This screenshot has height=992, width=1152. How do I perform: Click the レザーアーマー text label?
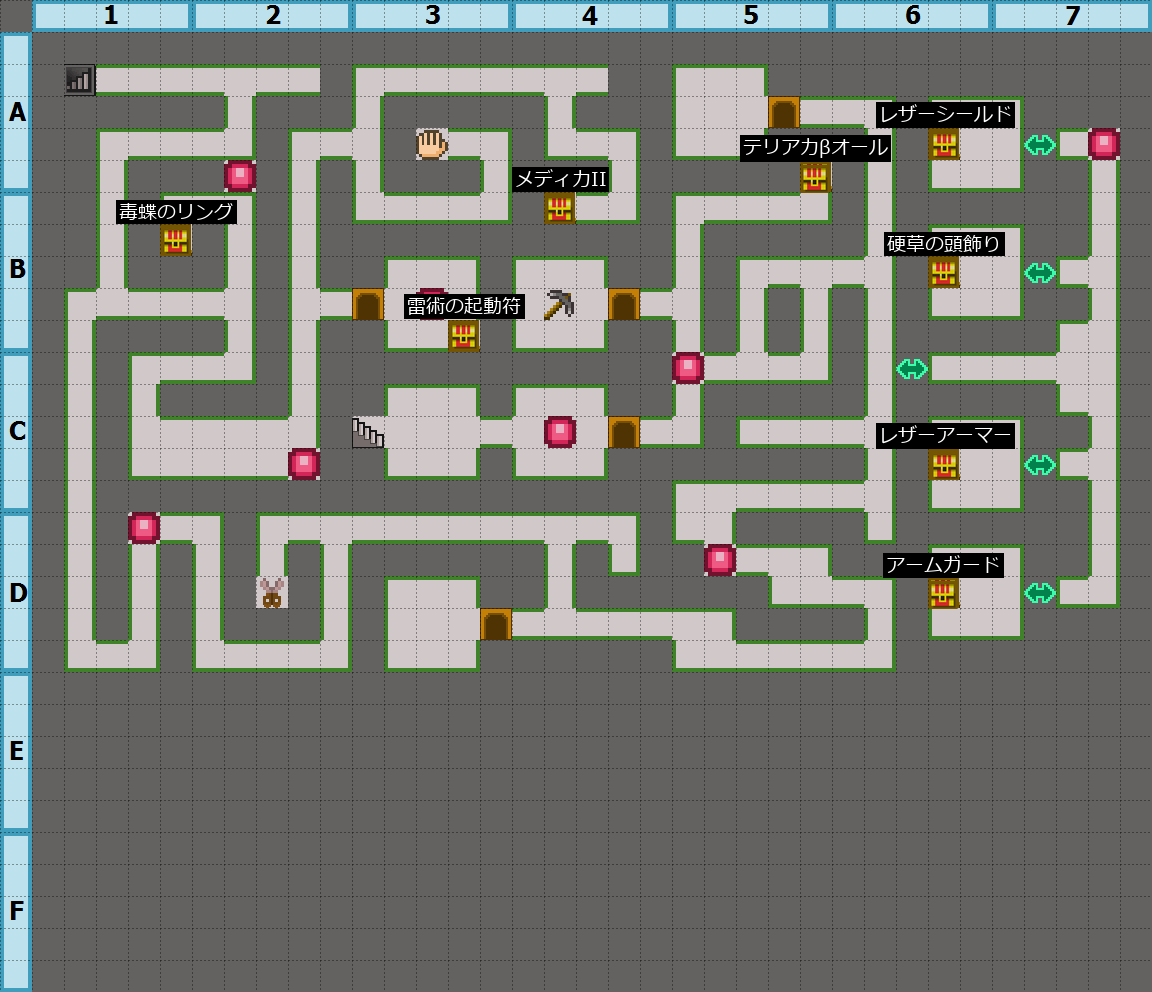[x=945, y=436]
